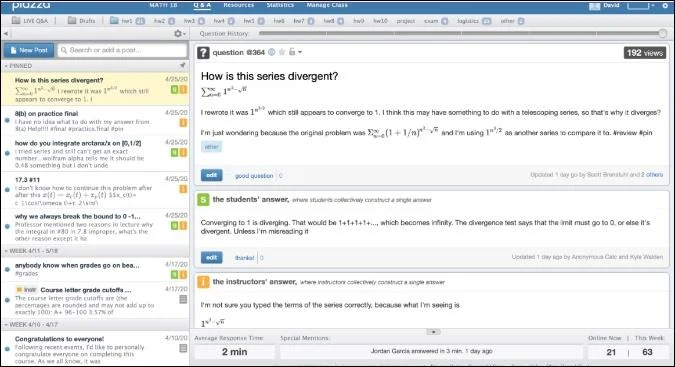The height and width of the screenshot is (367, 675).
Task: Click the count badge next to logistics folder
Action: click(486, 21)
